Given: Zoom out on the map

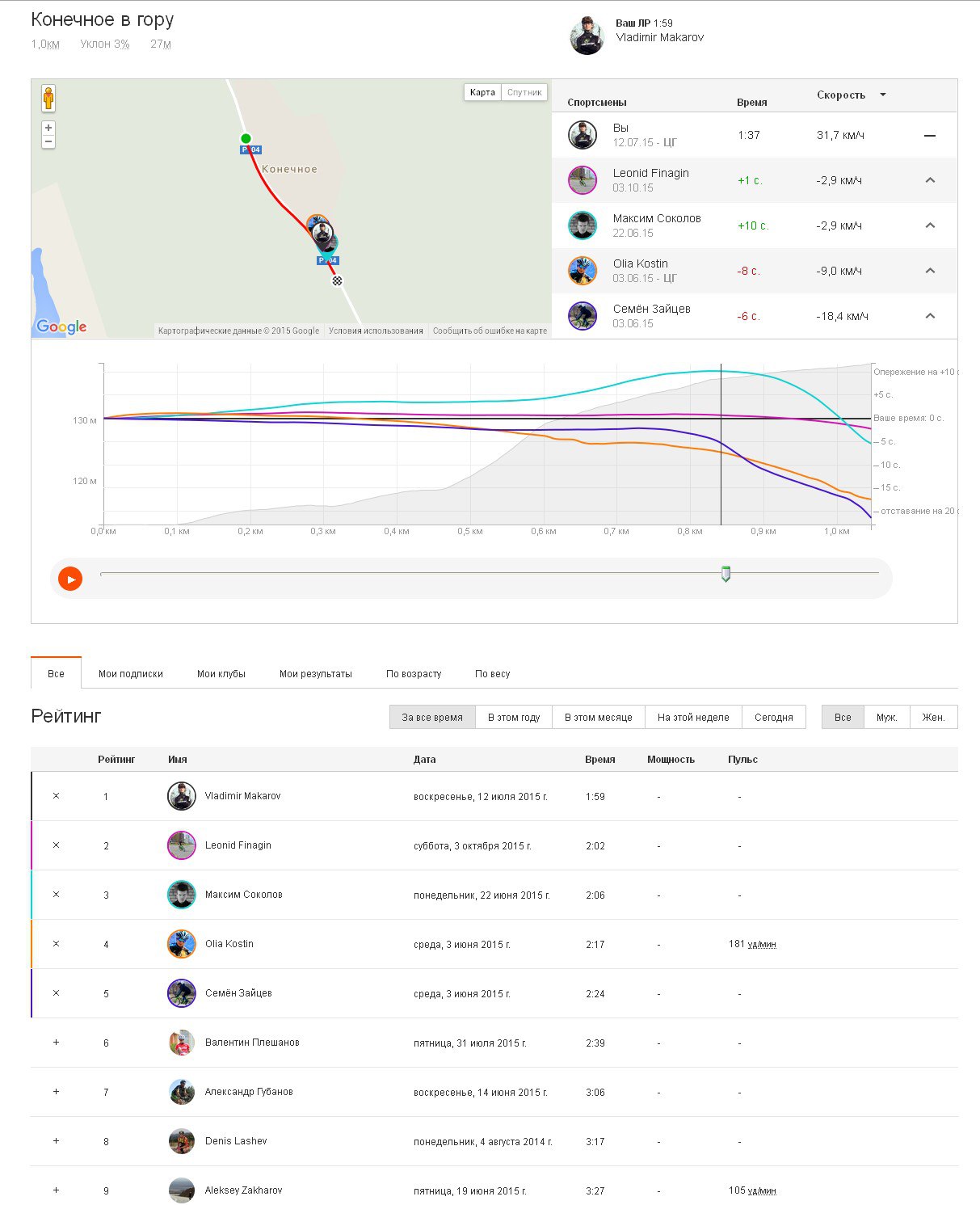Looking at the screenshot, I should [x=48, y=142].
